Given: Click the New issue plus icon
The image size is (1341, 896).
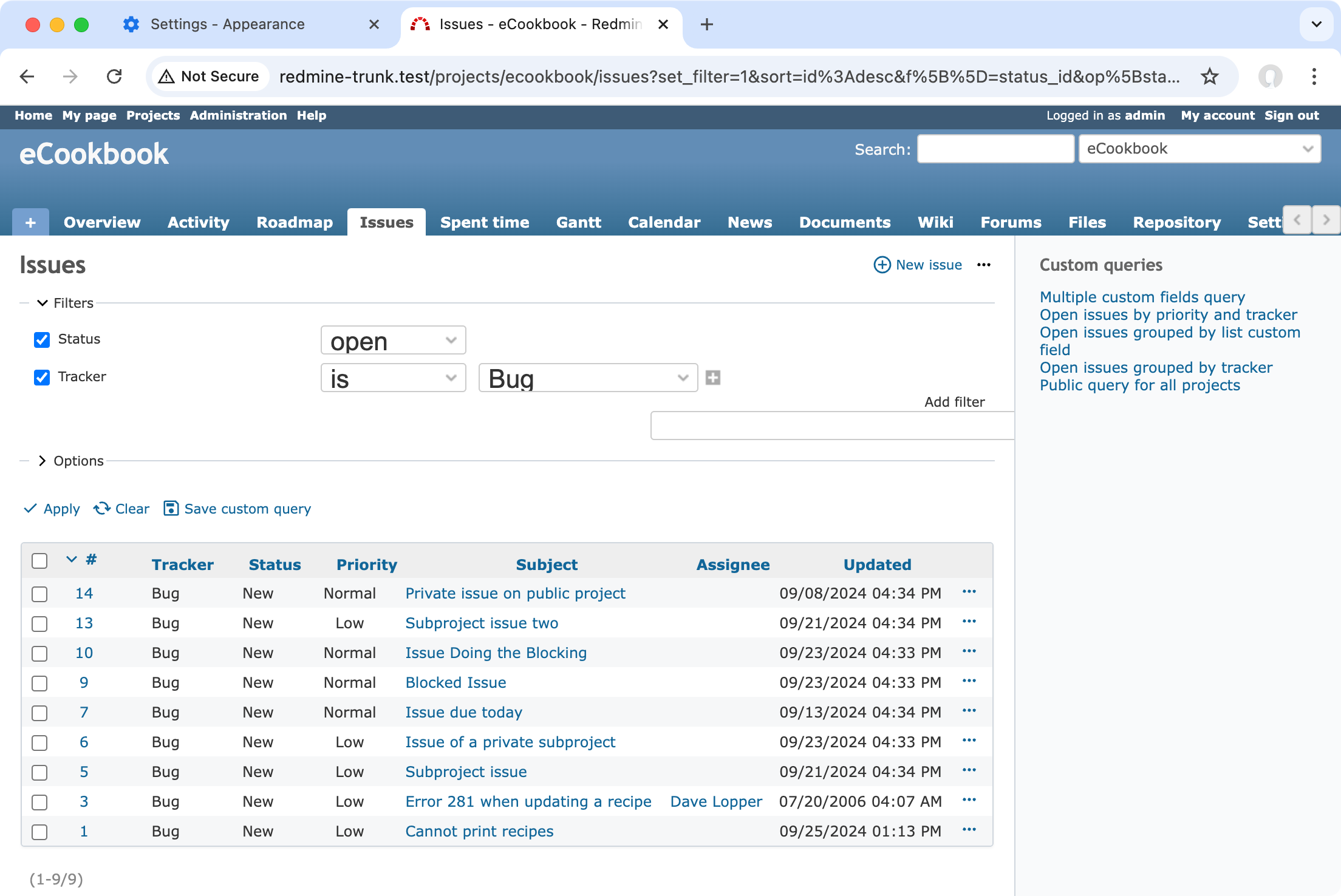Looking at the screenshot, I should pyautogui.click(x=882, y=265).
